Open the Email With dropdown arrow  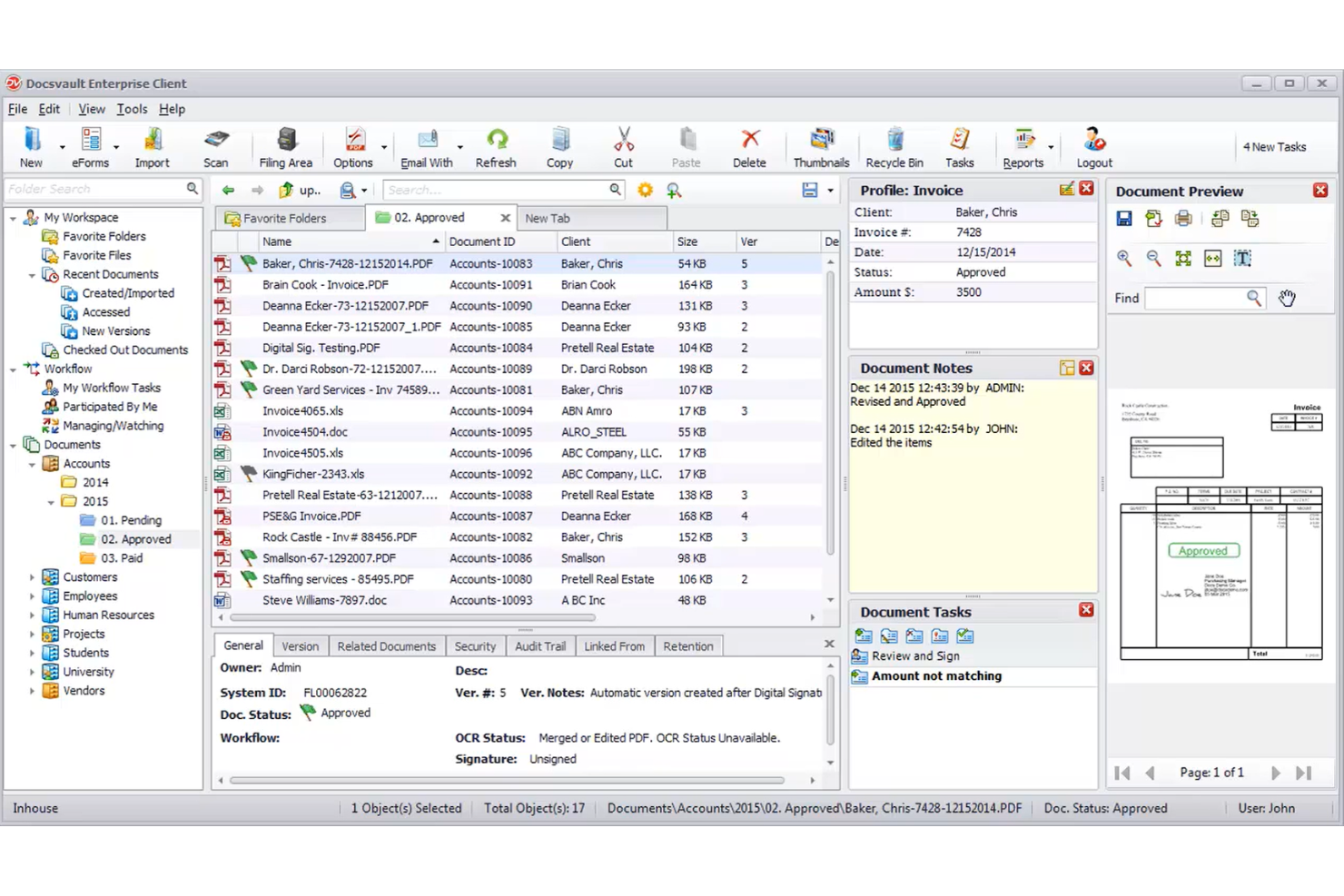tap(460, 147)
